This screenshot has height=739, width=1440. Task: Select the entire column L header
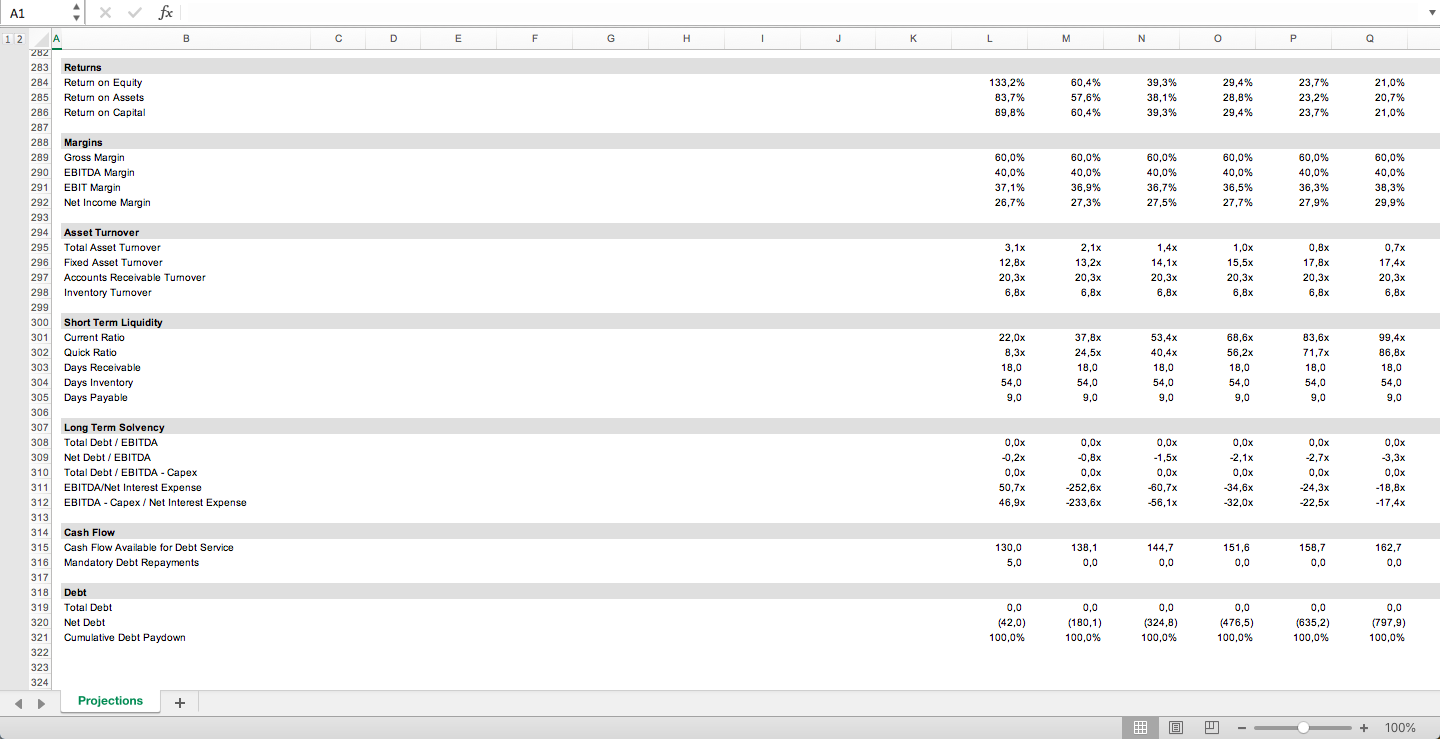[989, 38]
